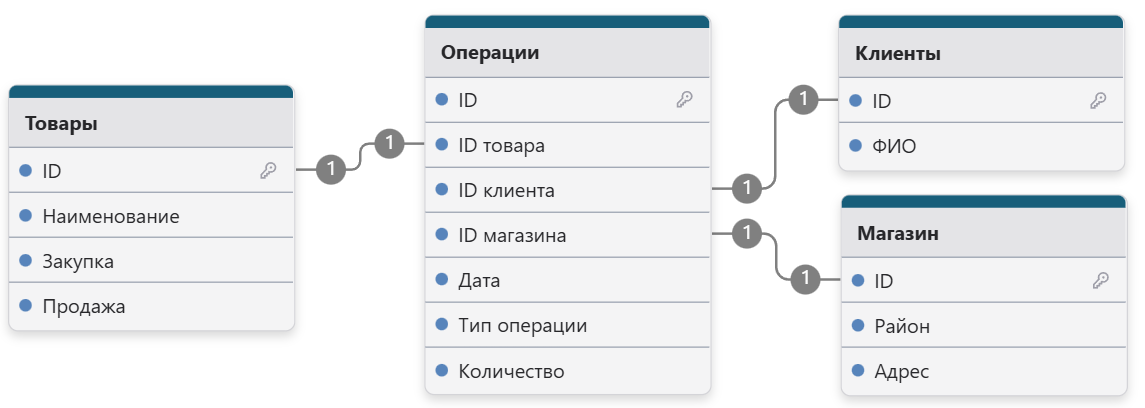Select the Операции table header
The width and height of the screenshot is (1145, 408).
[x=567, y=53]
